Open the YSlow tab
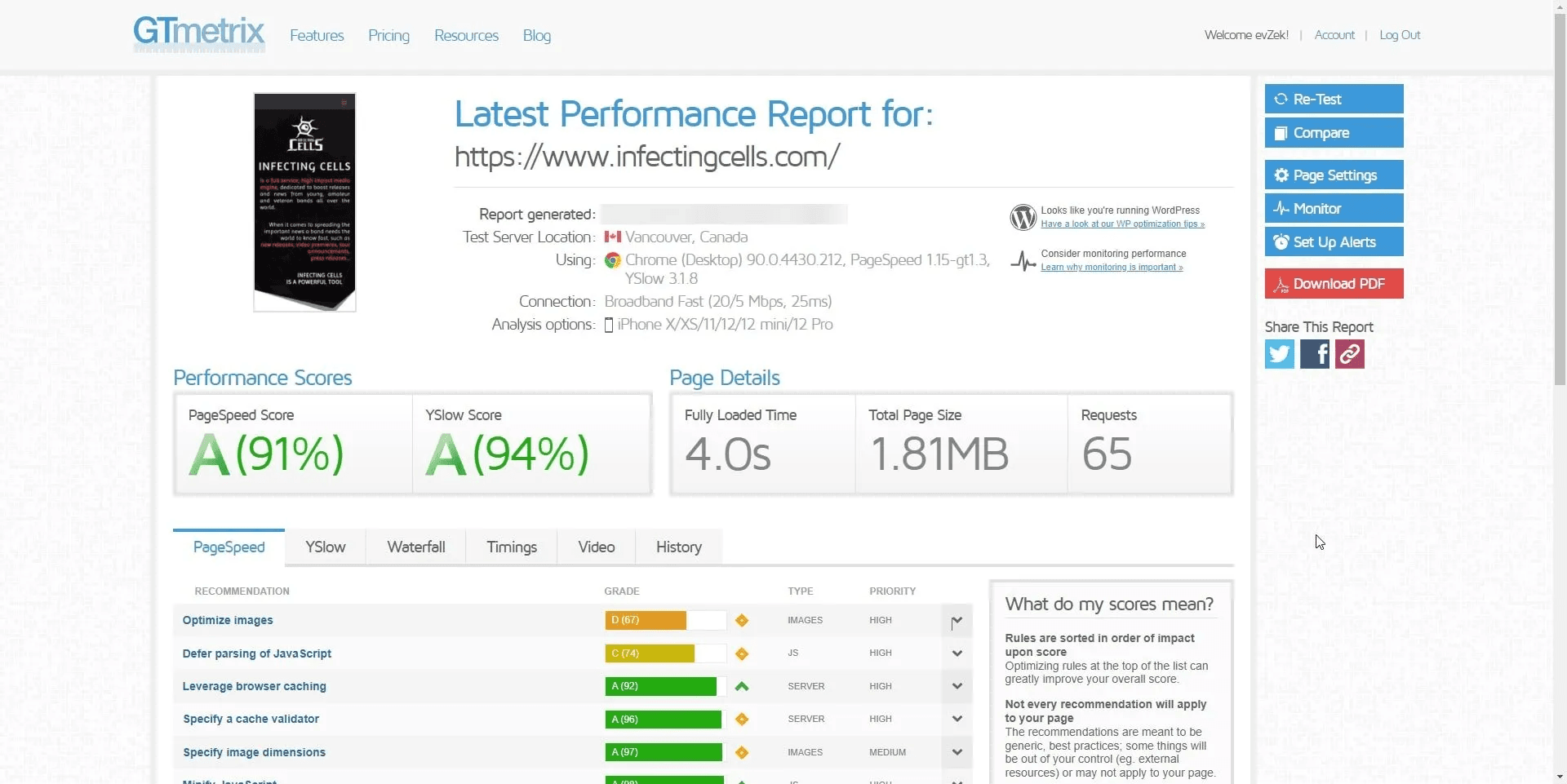 tap(325, 547)
